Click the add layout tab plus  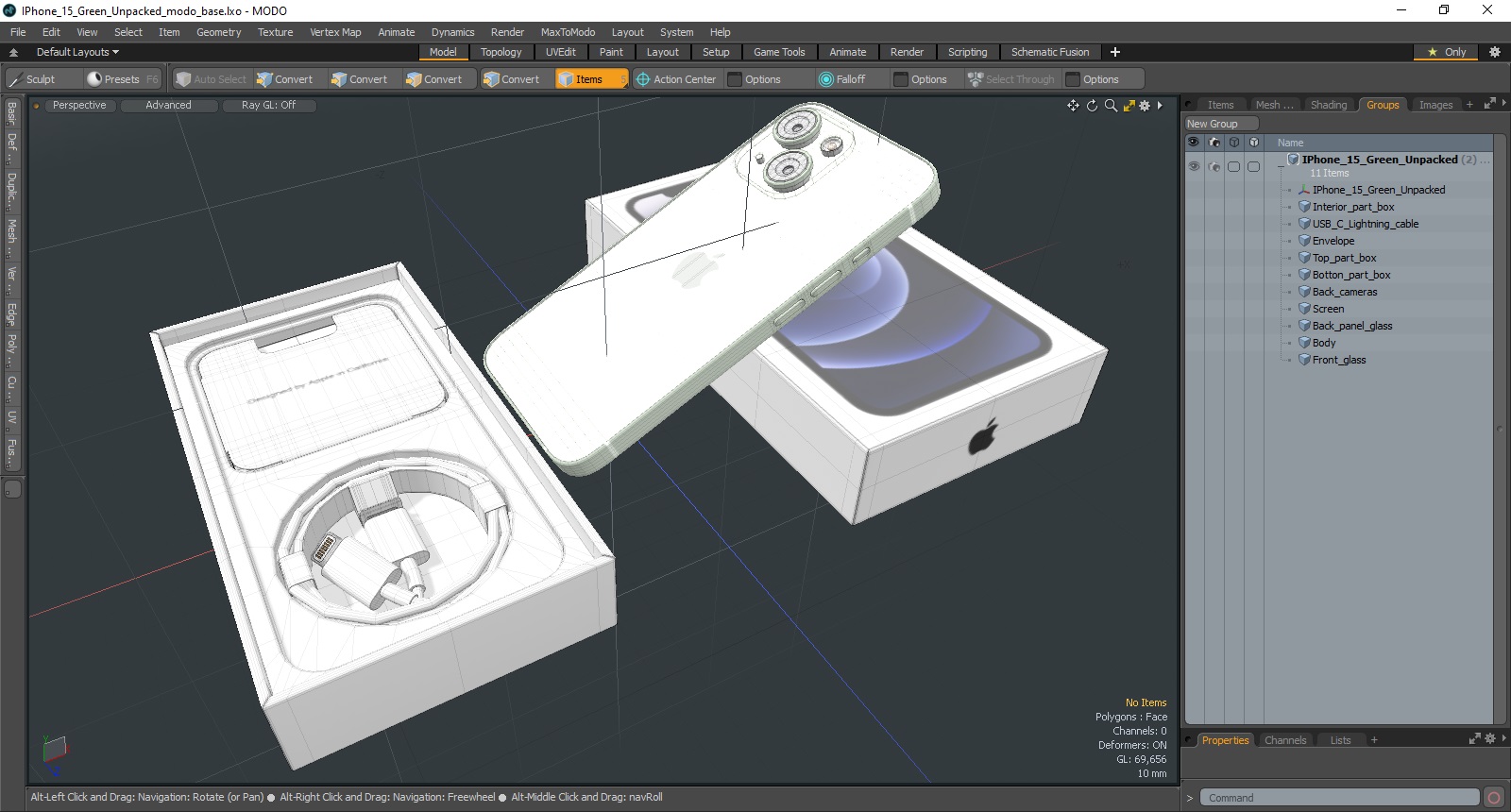[x=1115, y=52]
